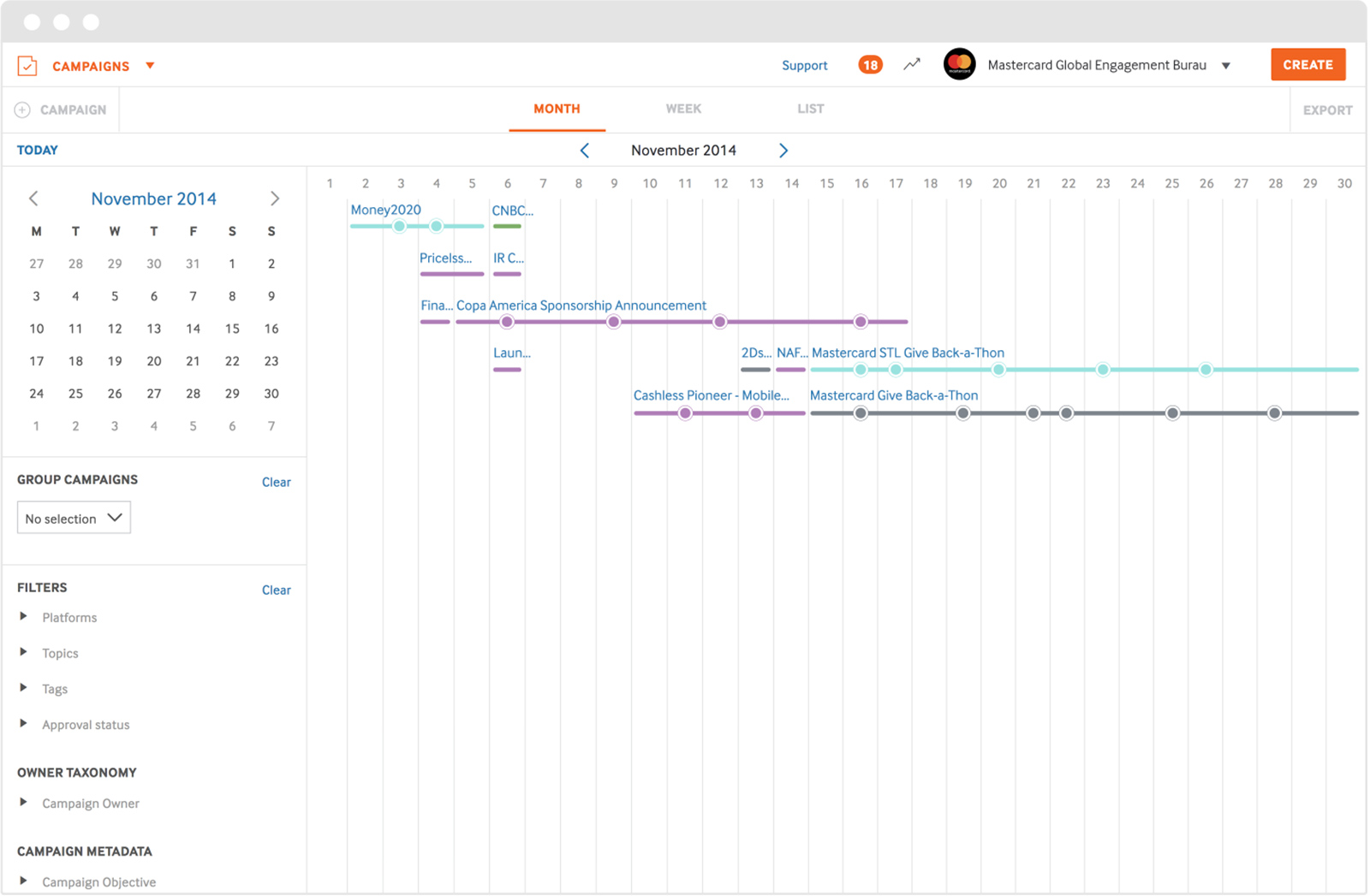Screen dimensions: 1370x896
Task: Open the Pricelss... campaign label
Action: pos(445,258)
